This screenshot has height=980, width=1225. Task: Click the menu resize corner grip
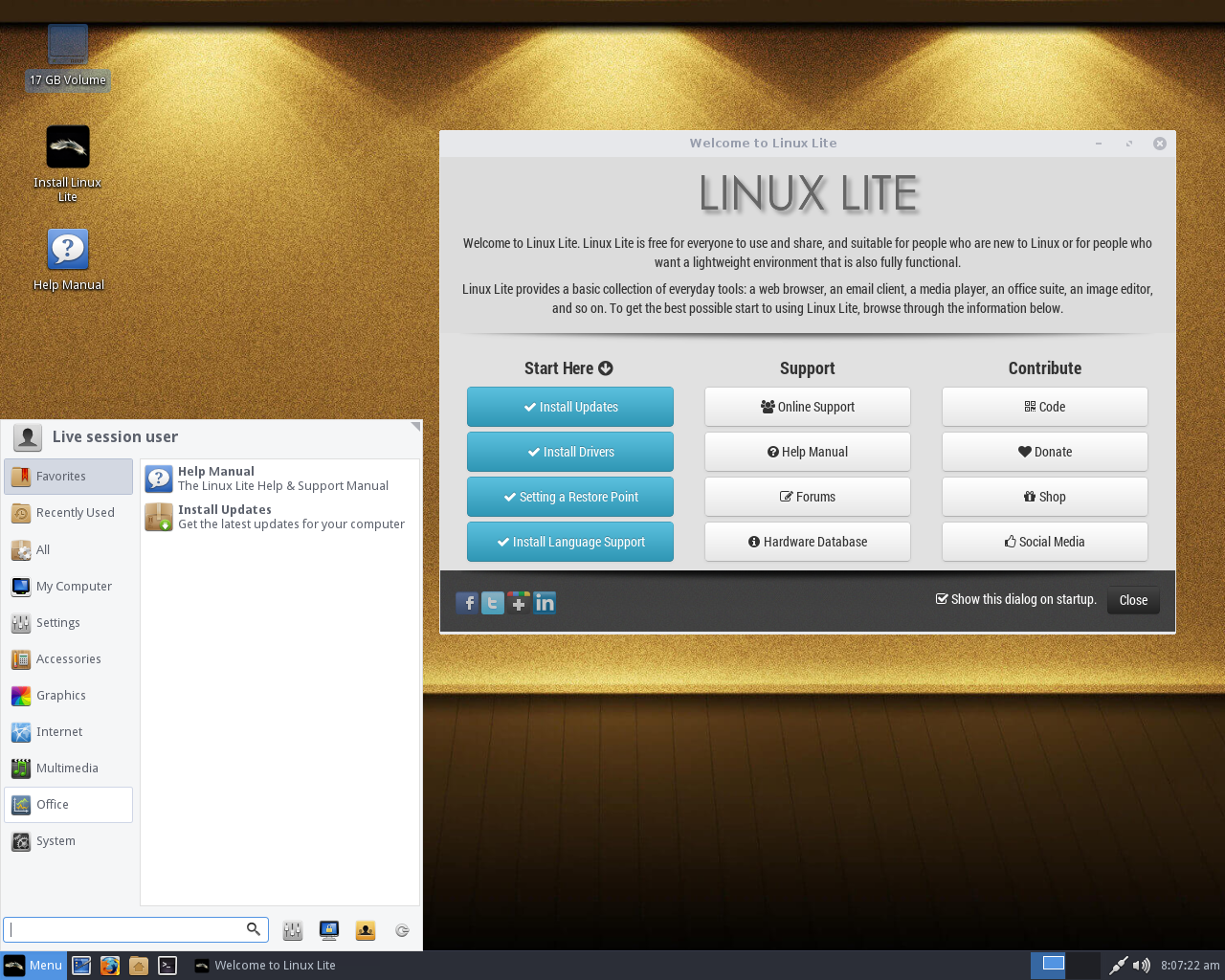[x=415, y=426]
